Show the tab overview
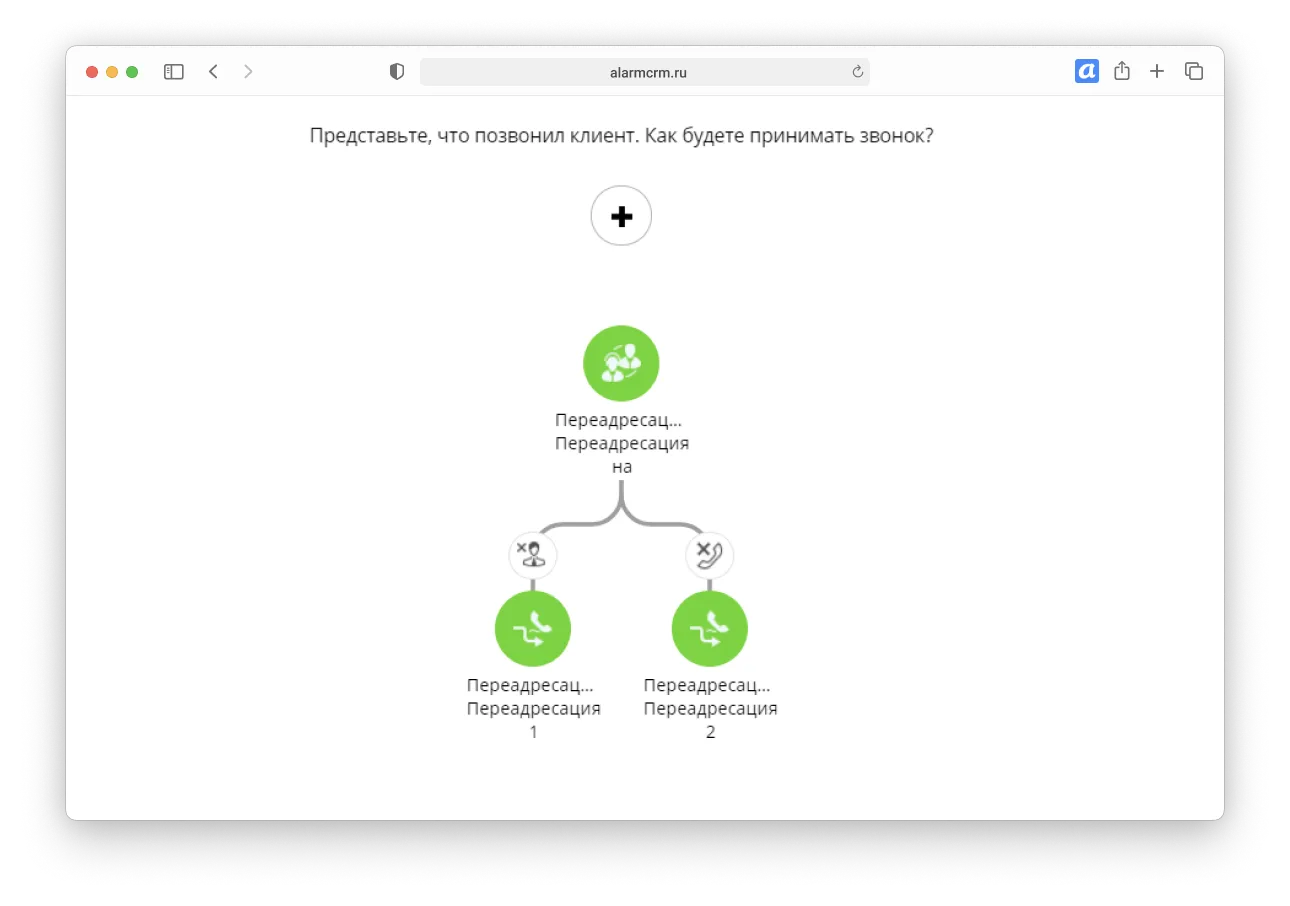 (1193, 71)
